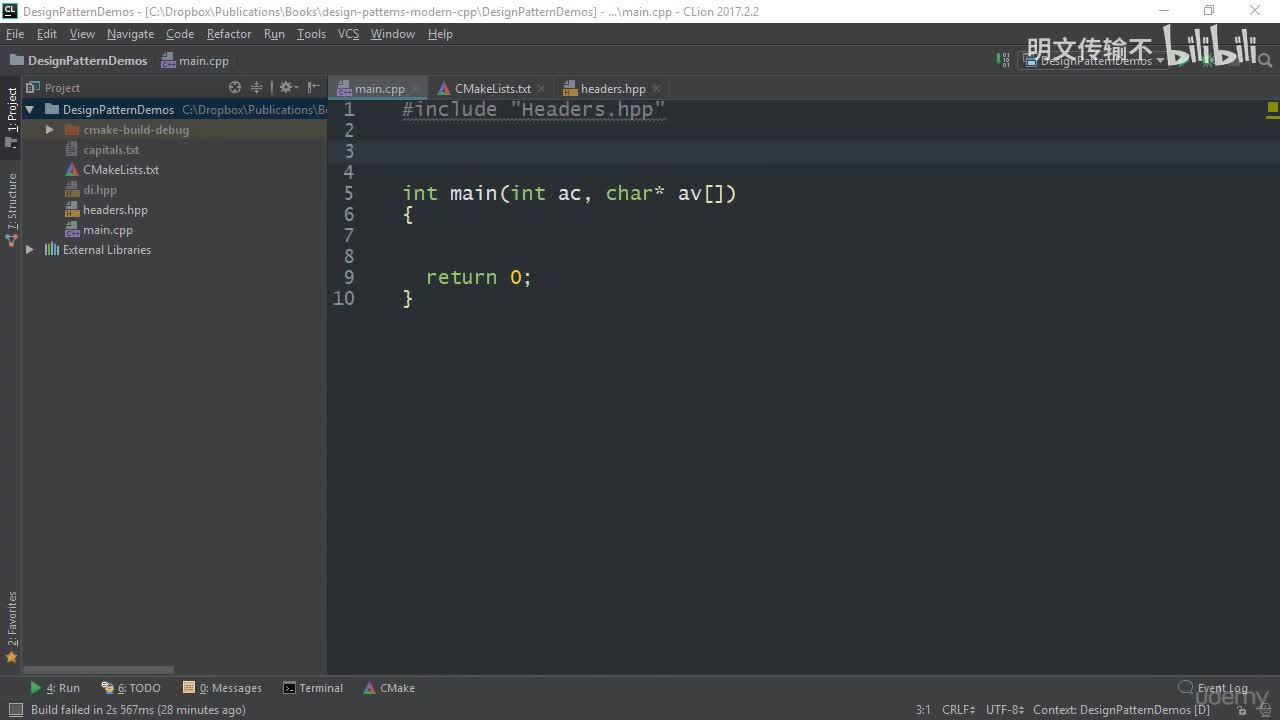Close the headers.hpp editor tab
Viewport: 1280px width, 720px height.
click(656, 89)
